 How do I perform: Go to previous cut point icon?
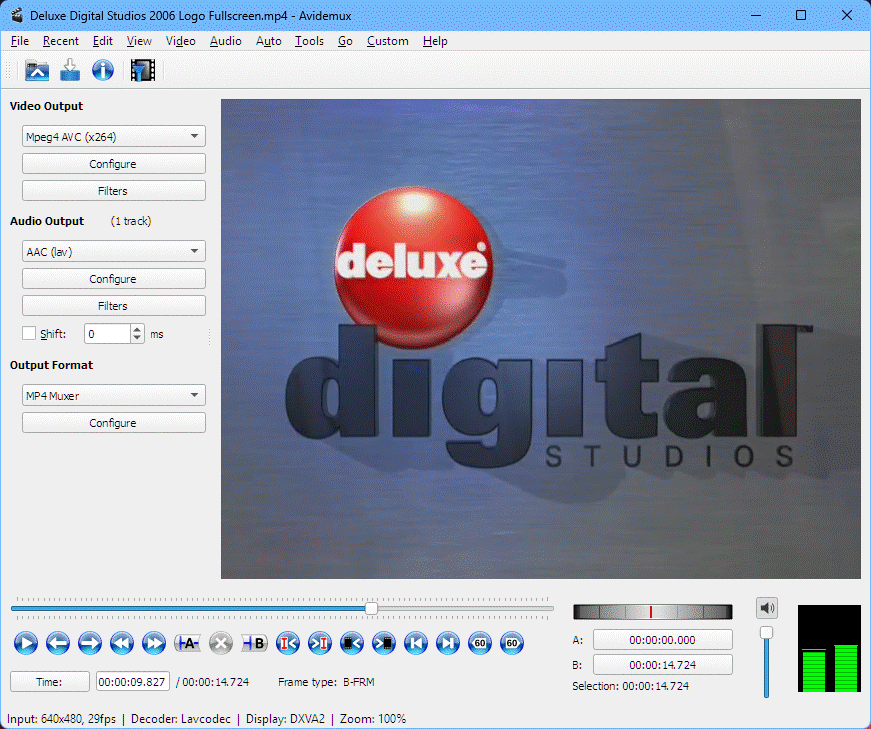288,643
